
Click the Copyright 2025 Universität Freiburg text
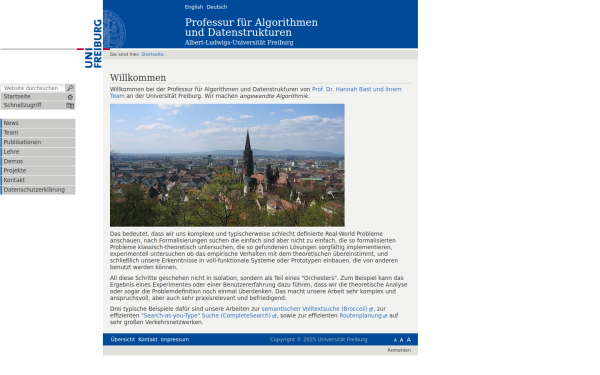click(318, 339)
